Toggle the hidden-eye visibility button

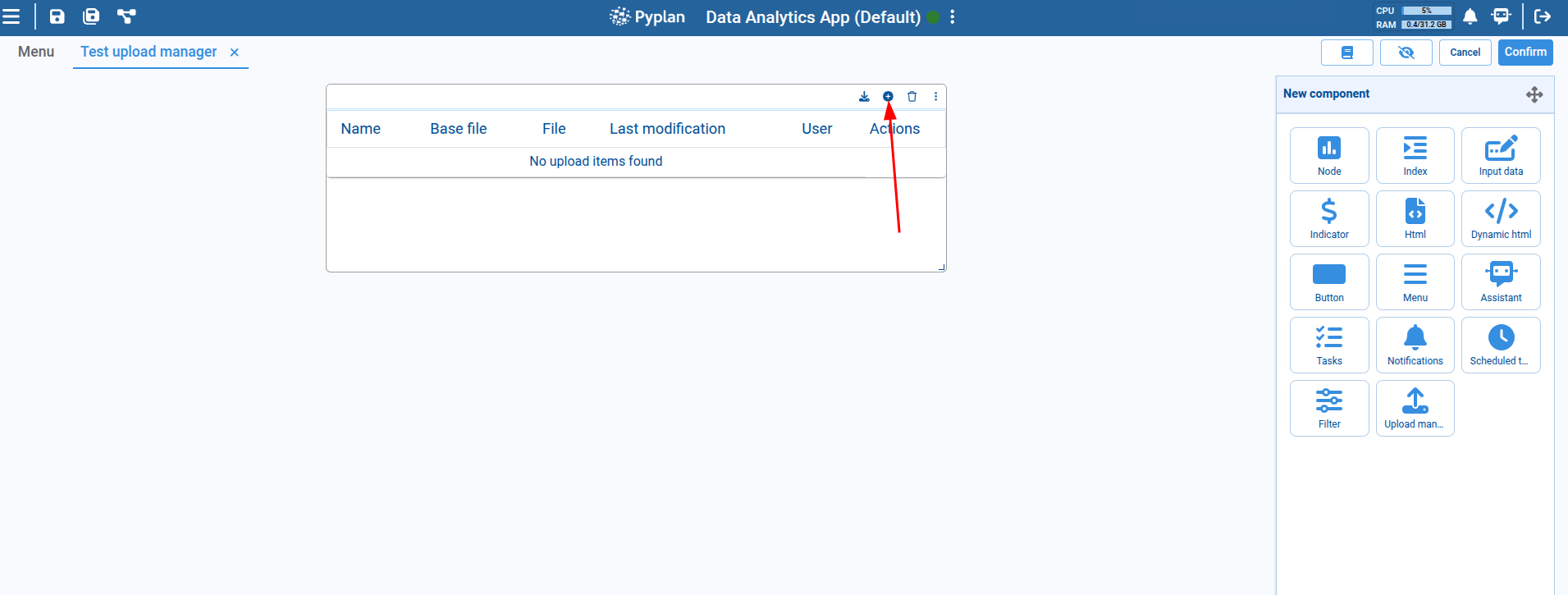[1406, 53]
